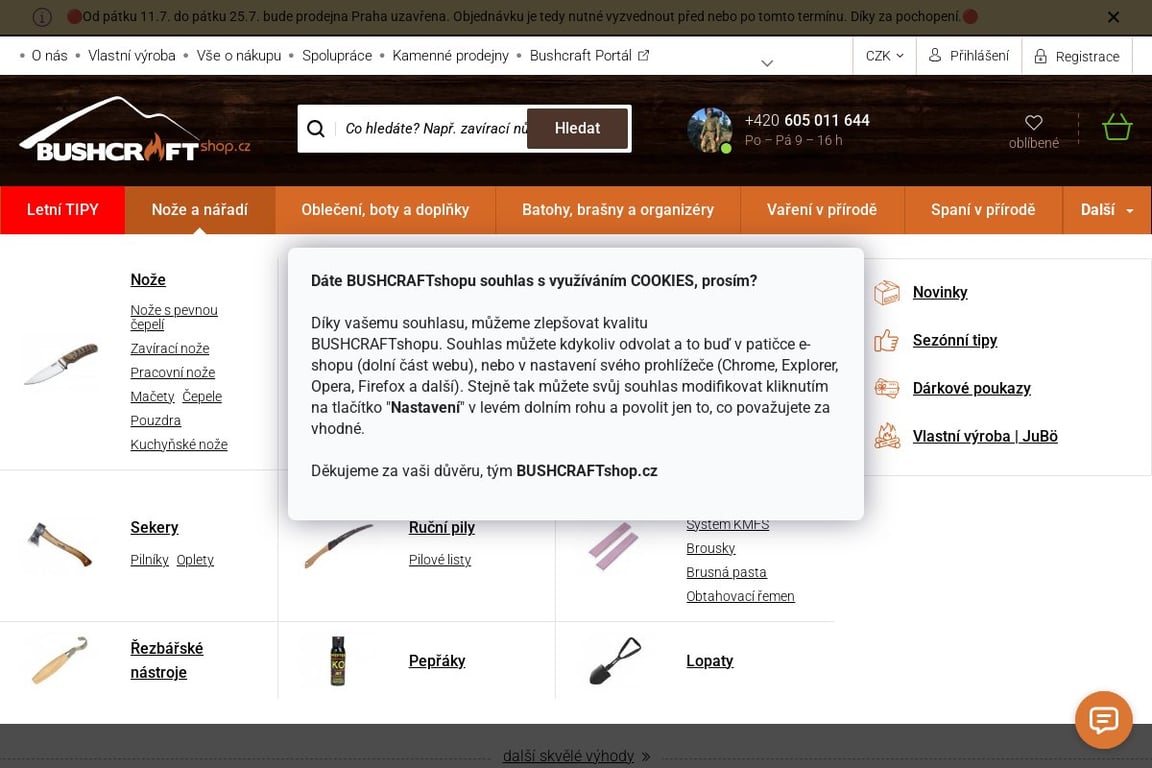Viewport: 1152px width, 768px height.
Task: Open the shopping basket icon
Action: (1117, 127)
